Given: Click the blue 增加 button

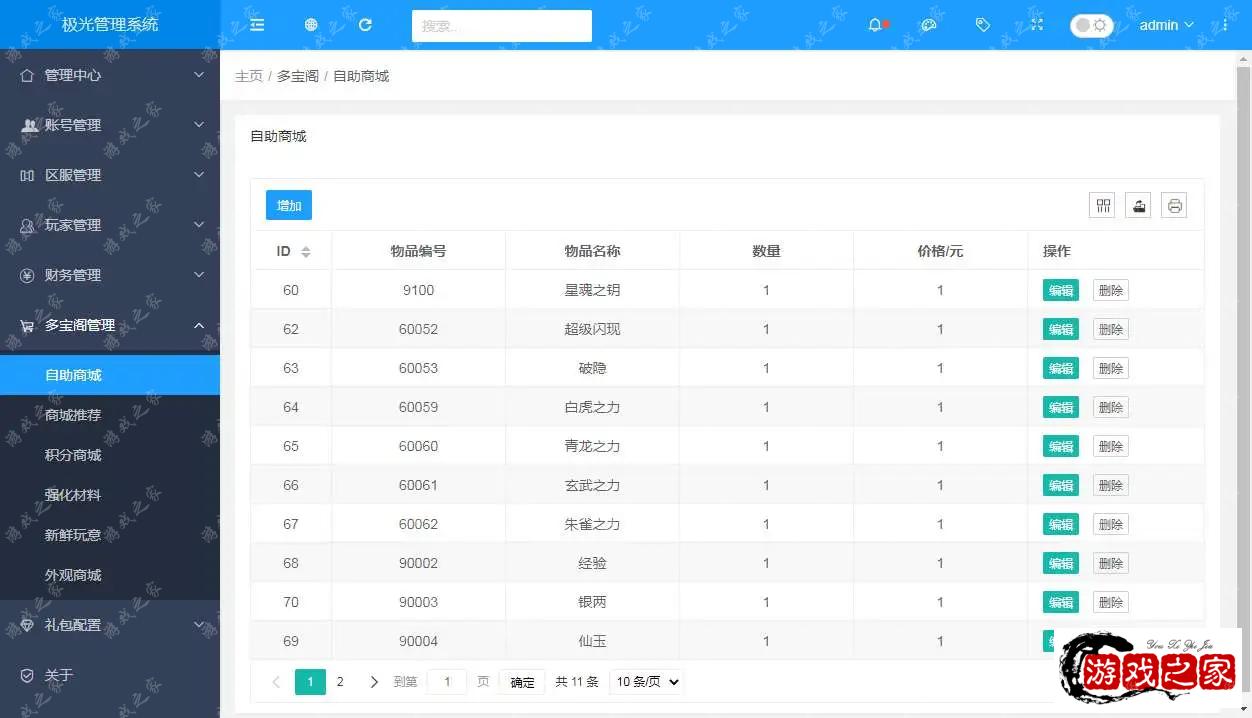Looking at the screenshot, I should pos(289,205).
